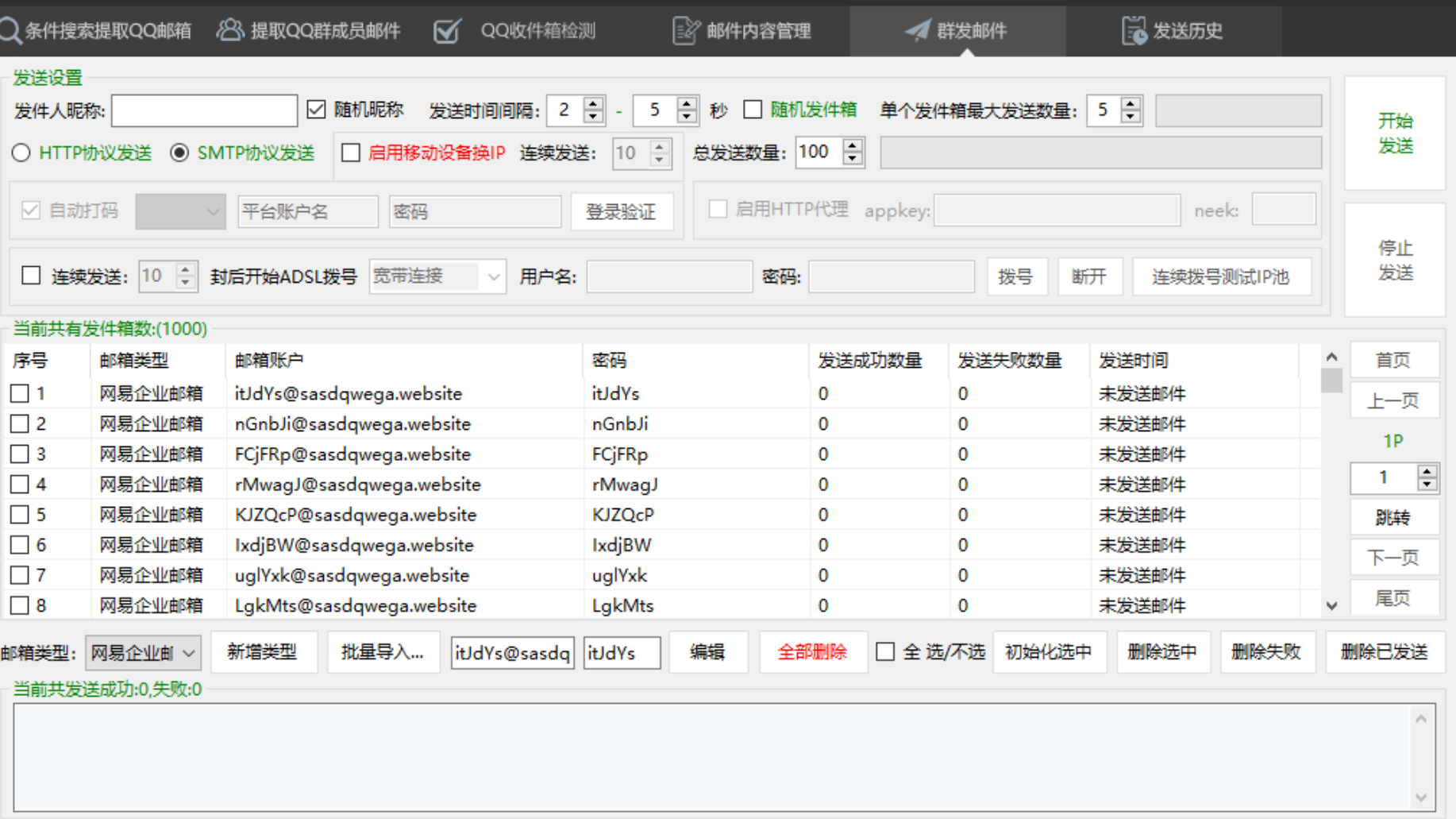Go to 下一页 of the mailbox list

(1393, 558)
